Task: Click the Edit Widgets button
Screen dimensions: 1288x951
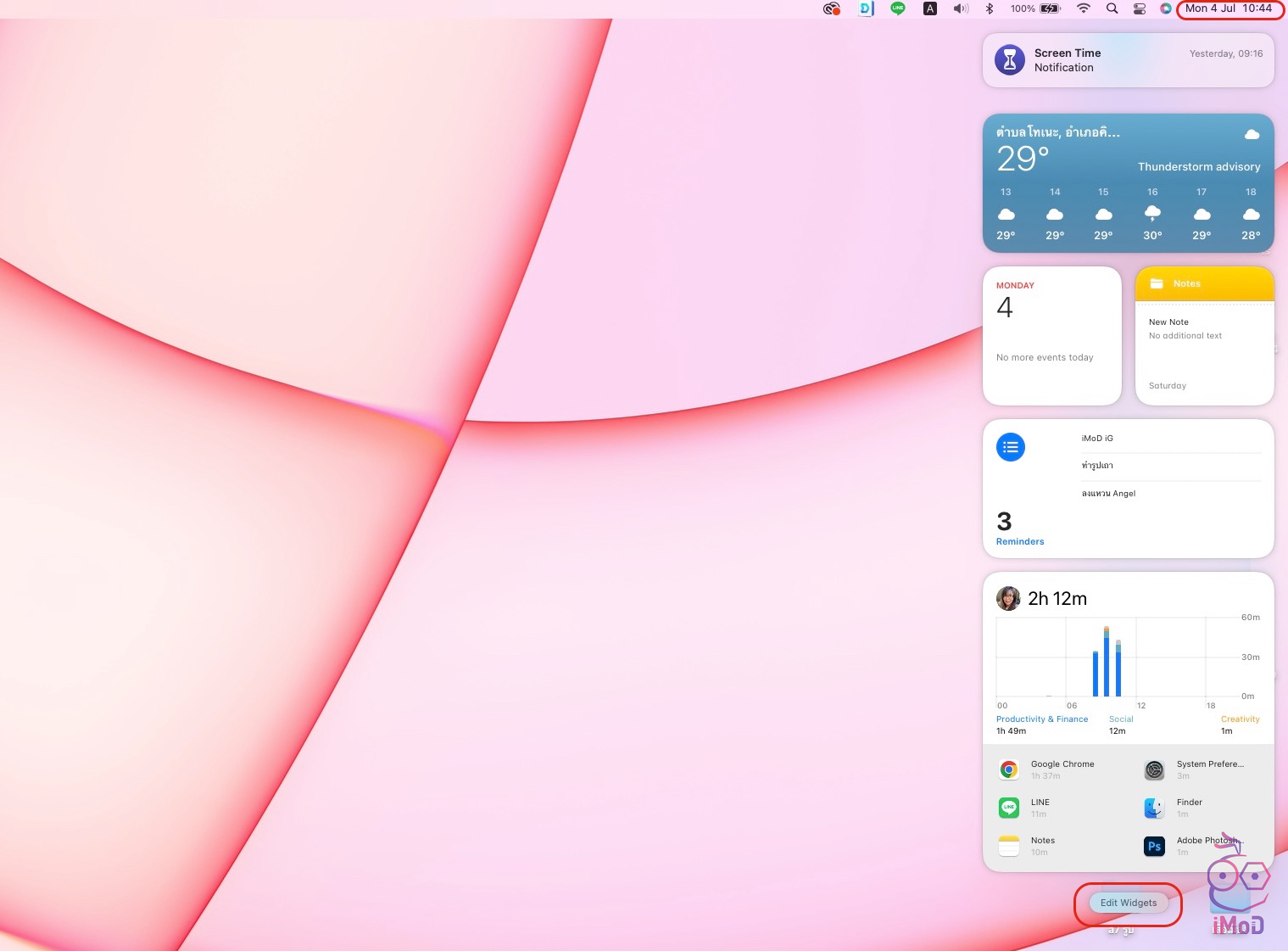Action: pos(1128,903)
